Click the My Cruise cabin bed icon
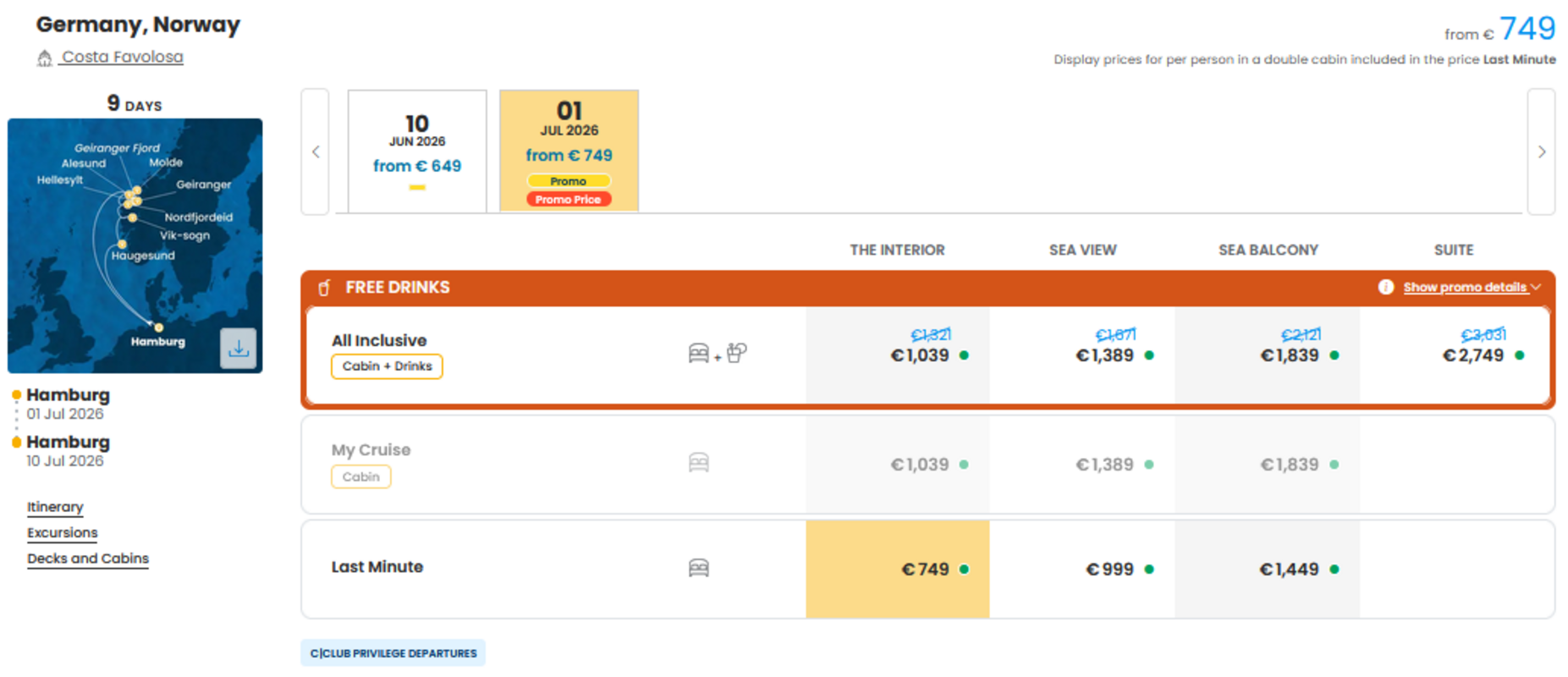 pos(698,463)
